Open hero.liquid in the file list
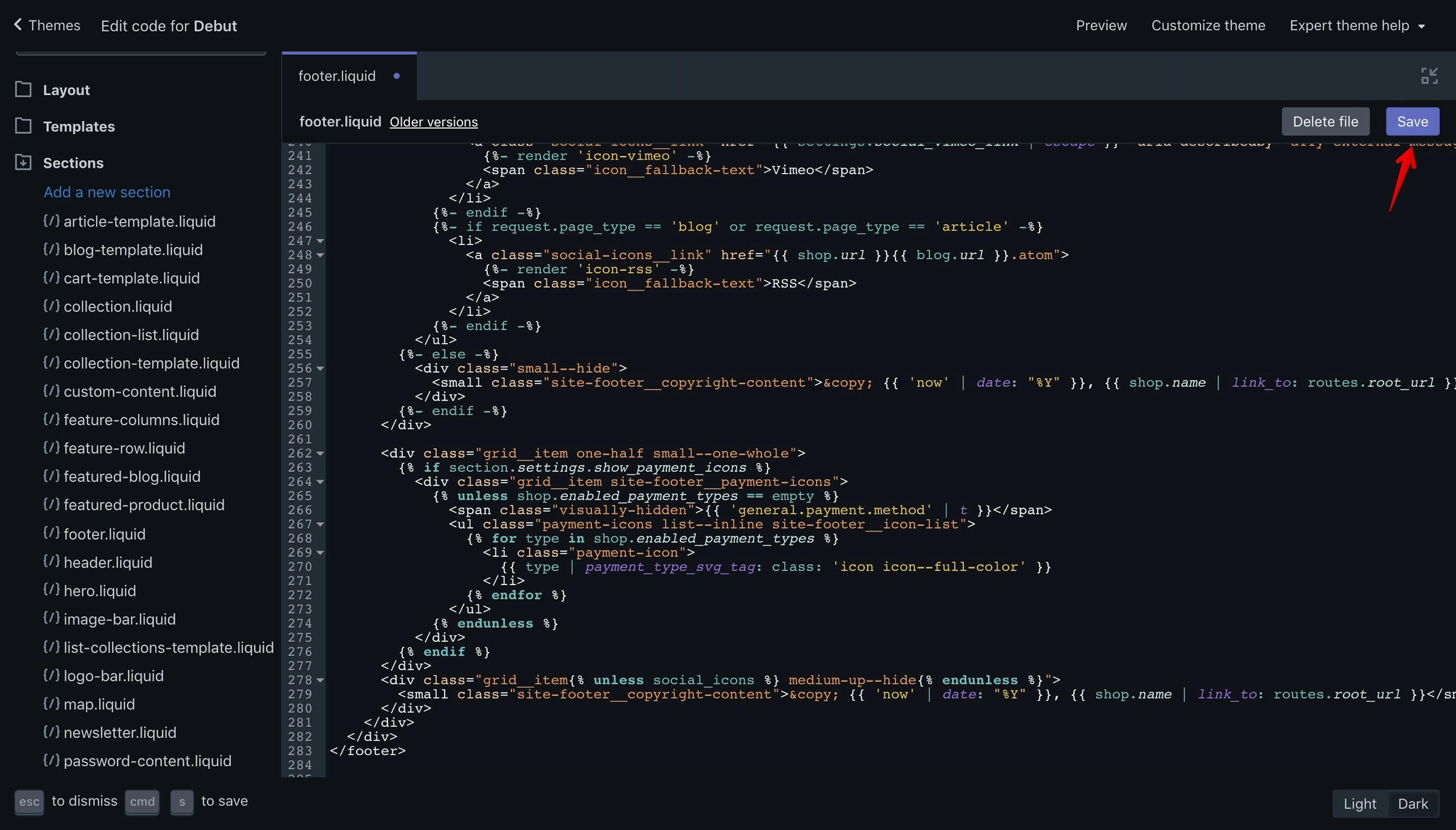Viewport: 1456px width, 830px height. pos(100,591)
